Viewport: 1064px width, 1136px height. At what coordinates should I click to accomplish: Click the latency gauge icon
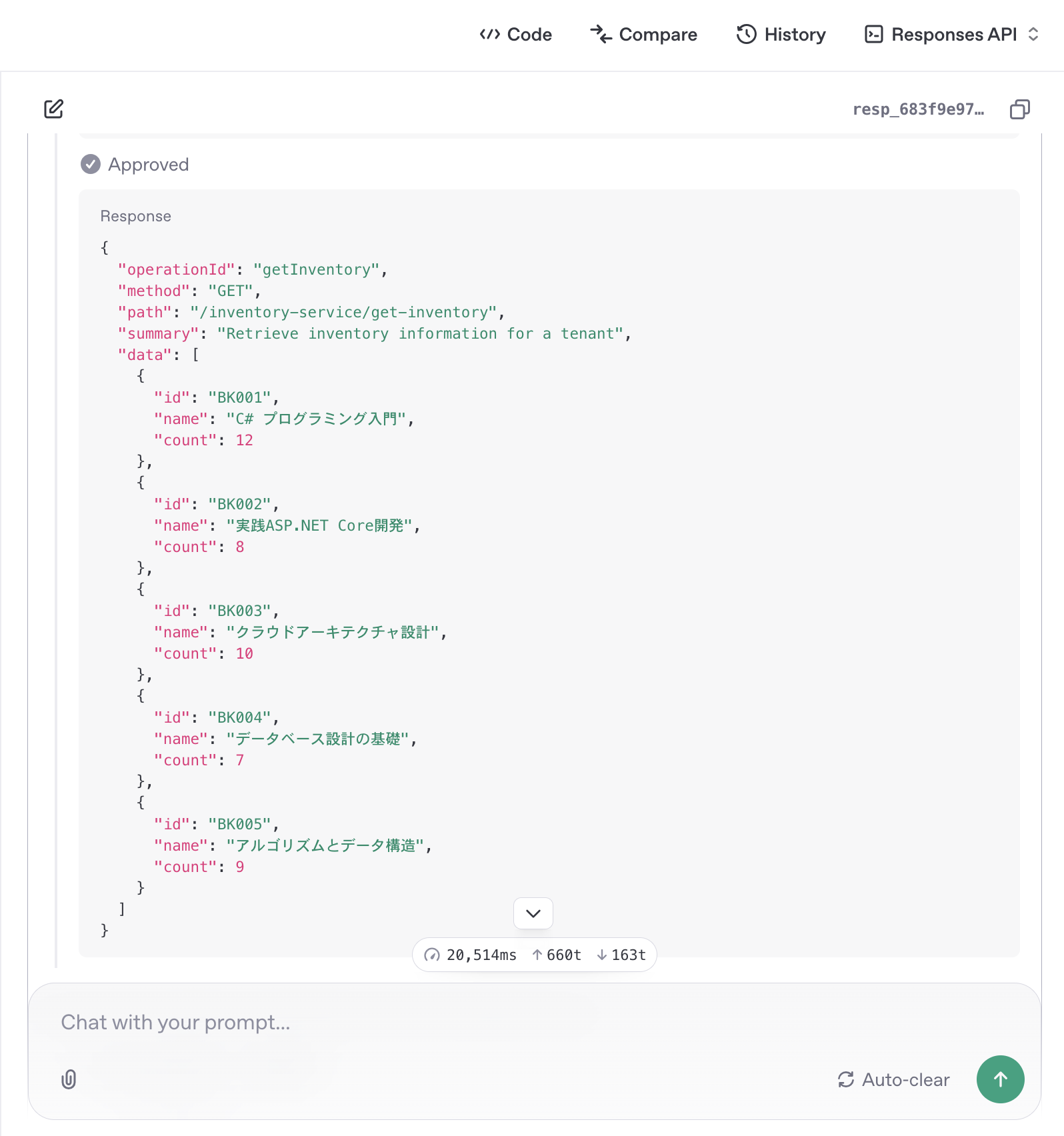pyautogui.click(x=432, y=955)
